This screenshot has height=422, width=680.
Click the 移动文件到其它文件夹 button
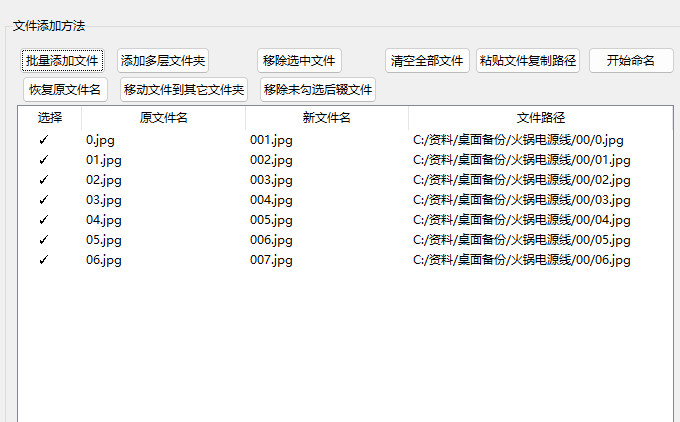point(184,90)
